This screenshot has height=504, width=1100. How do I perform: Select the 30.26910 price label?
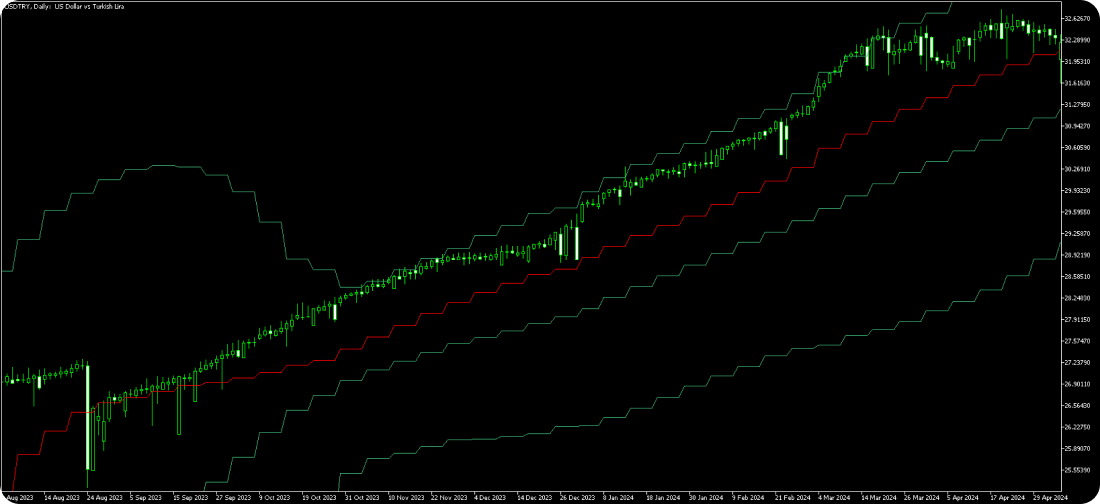pos(1079,169)
